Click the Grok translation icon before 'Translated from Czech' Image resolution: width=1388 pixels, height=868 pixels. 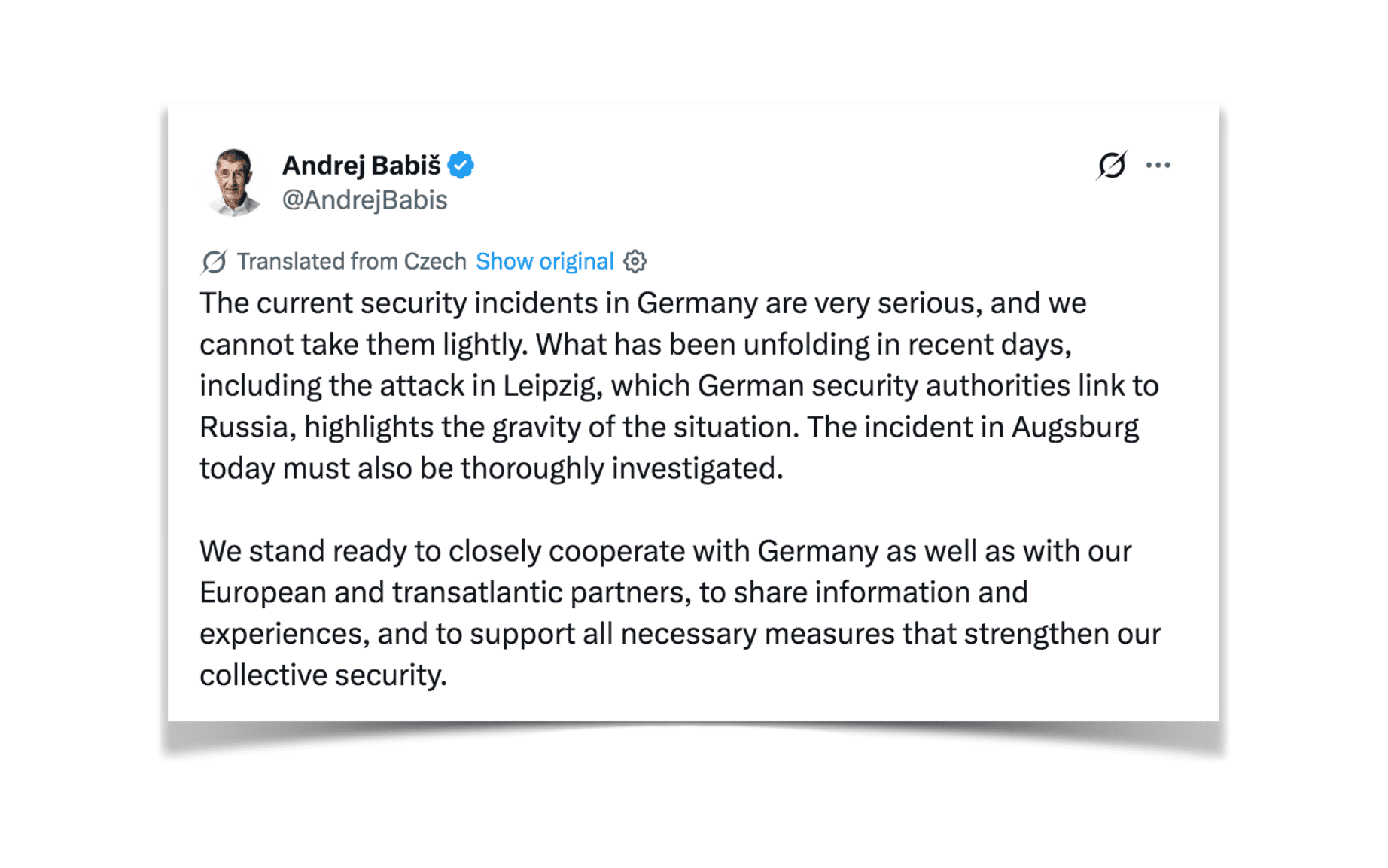(214, 261)
